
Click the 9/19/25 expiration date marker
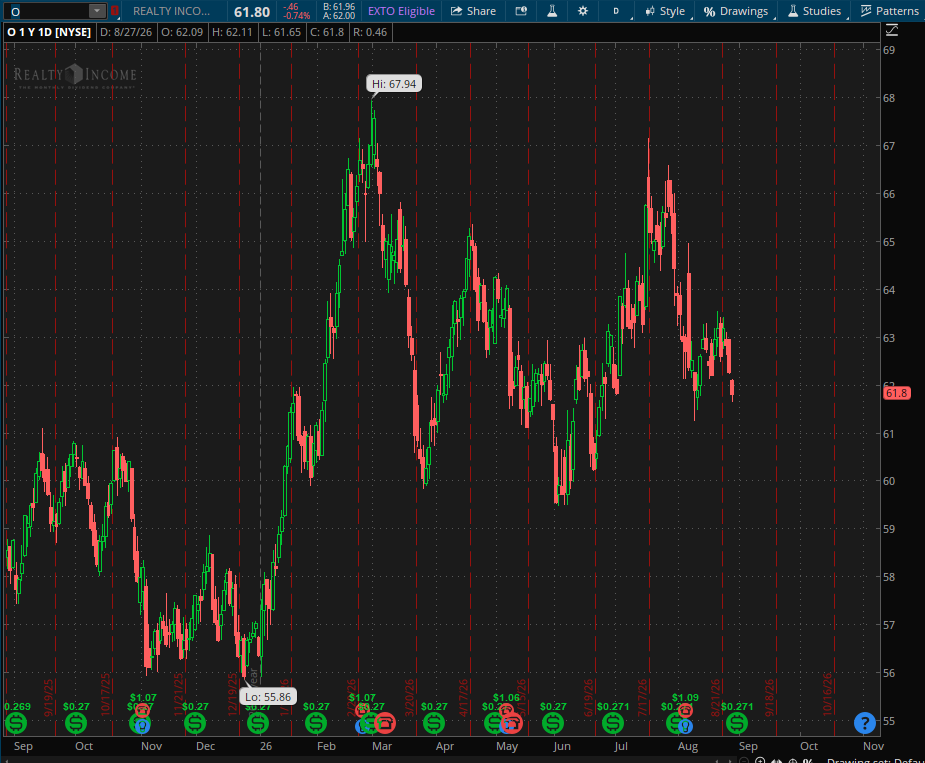48,697
